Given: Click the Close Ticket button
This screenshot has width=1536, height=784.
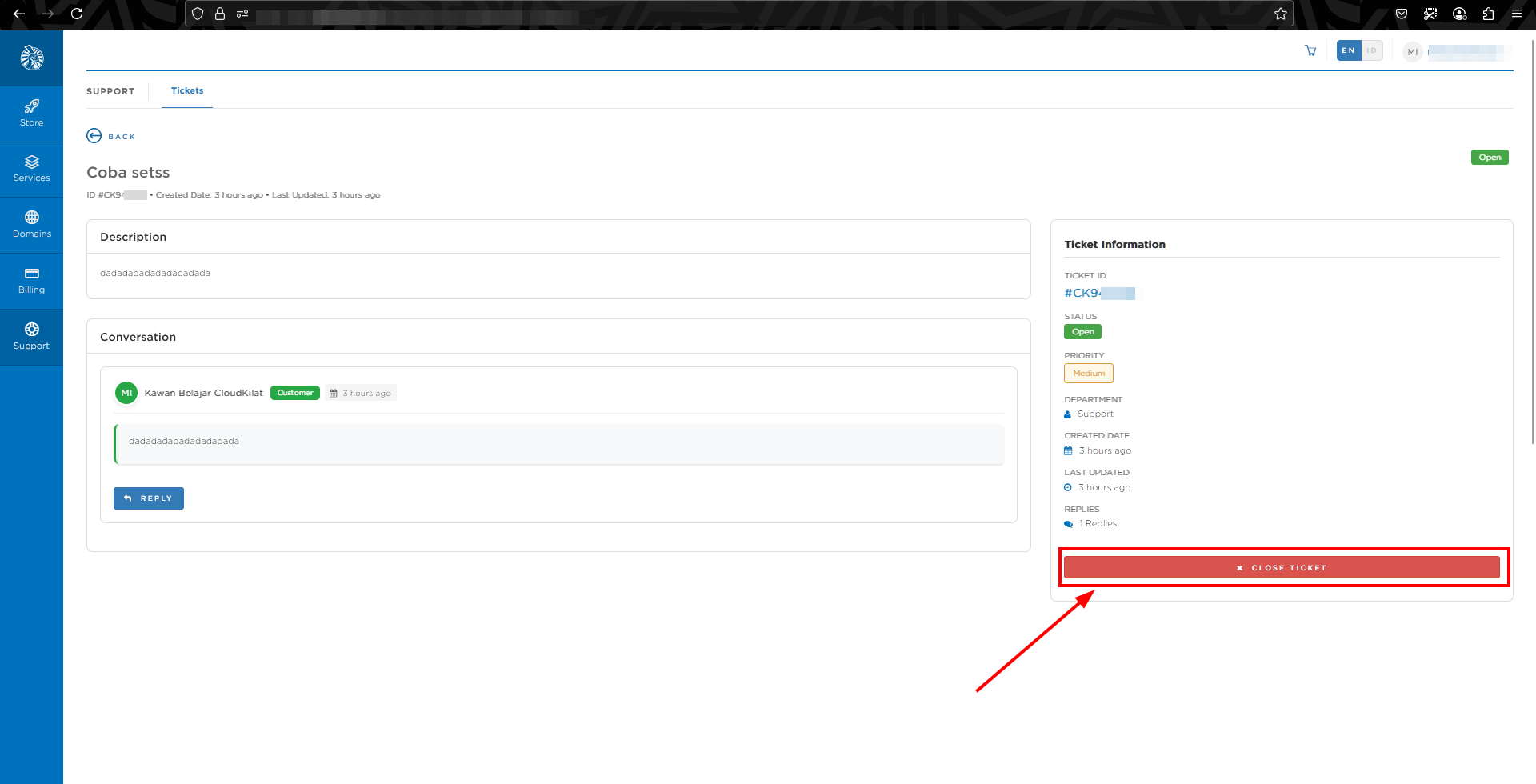Looking at the screenshot, I should [x=1282, y=567].
